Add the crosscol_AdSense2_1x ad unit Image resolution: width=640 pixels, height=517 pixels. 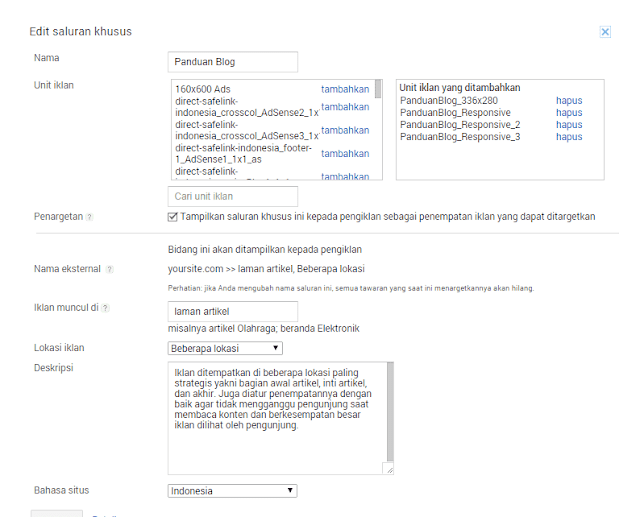tap(345, 107)
